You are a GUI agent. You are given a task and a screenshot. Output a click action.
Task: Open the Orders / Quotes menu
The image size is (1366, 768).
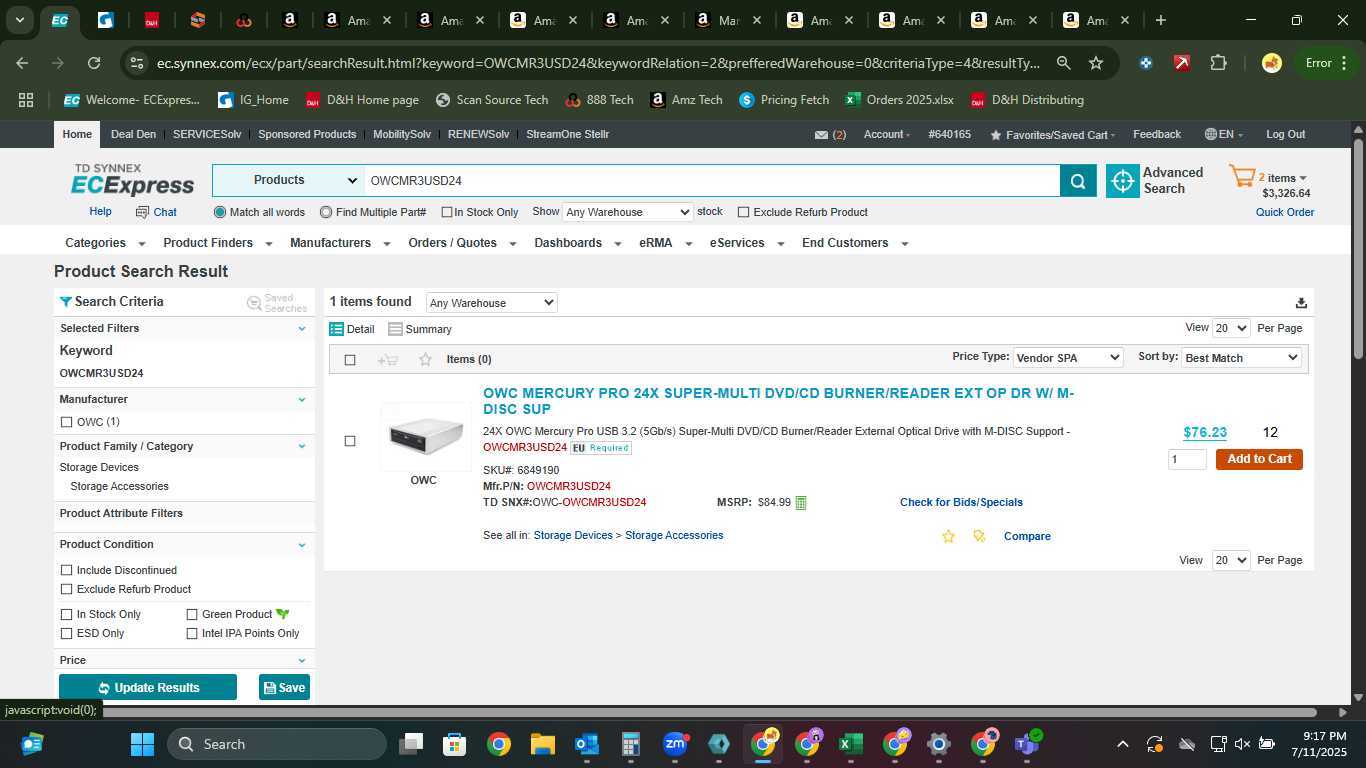[x=462, y=243]
